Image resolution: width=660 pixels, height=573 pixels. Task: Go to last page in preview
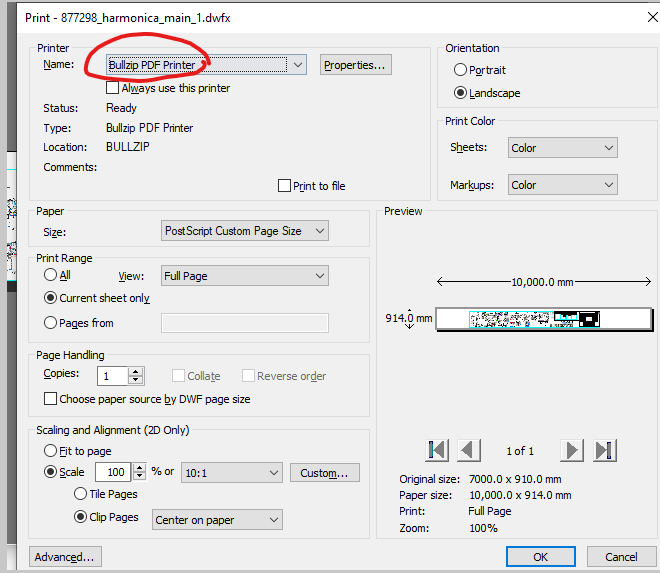pyautogui.click(x=604, y=450)
